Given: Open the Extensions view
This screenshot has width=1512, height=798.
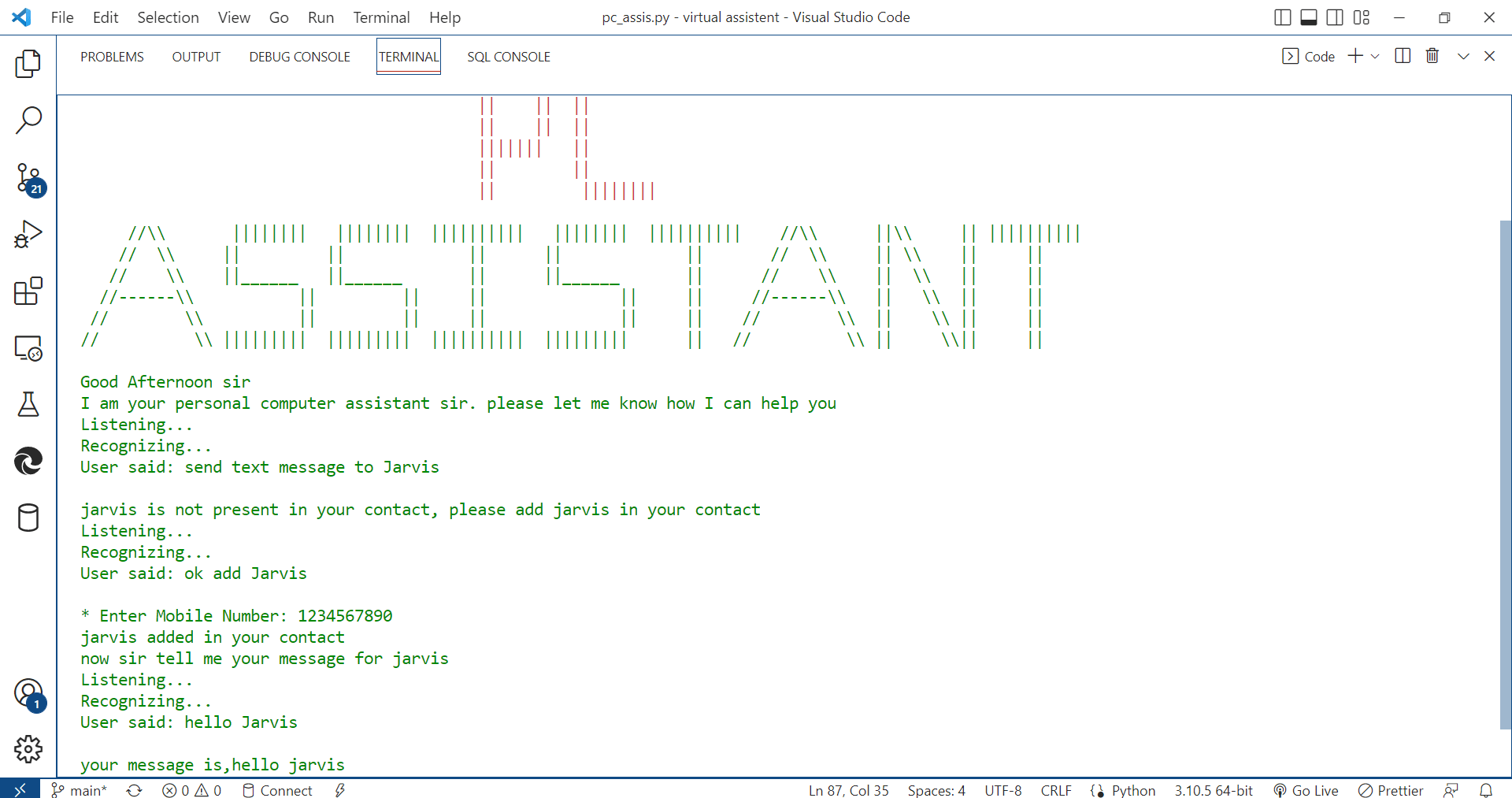Looking at the screenshot, I should 28,291.
